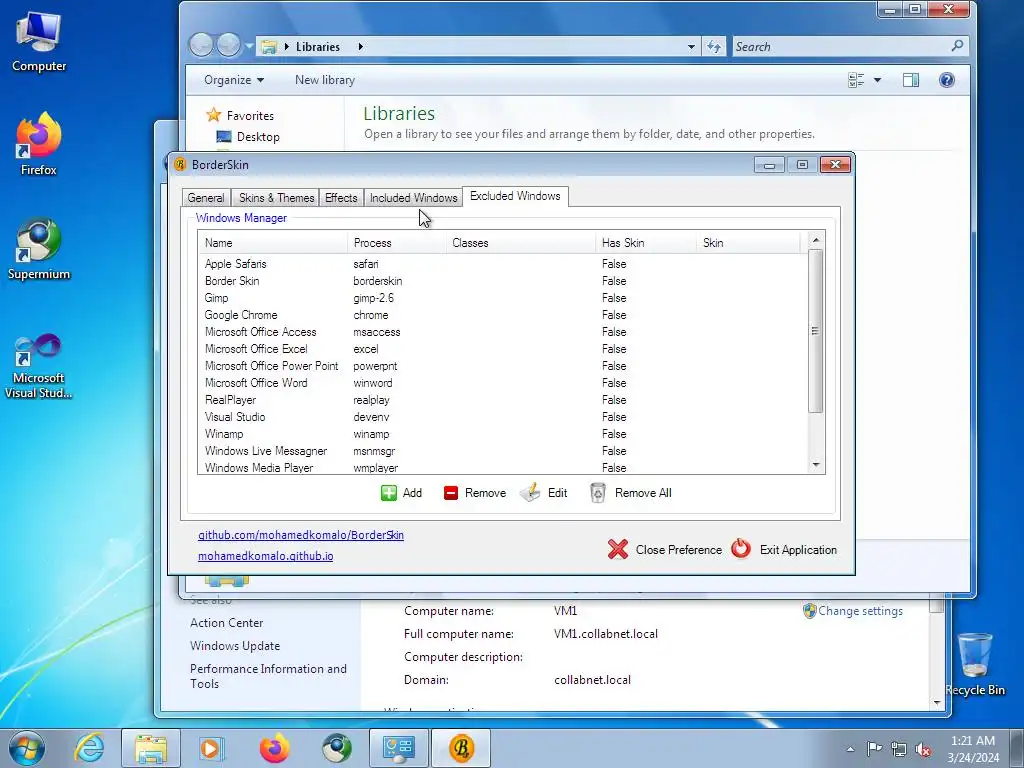Select the RealPlayer row
The image size is (1024, 768).
[502, 400]
